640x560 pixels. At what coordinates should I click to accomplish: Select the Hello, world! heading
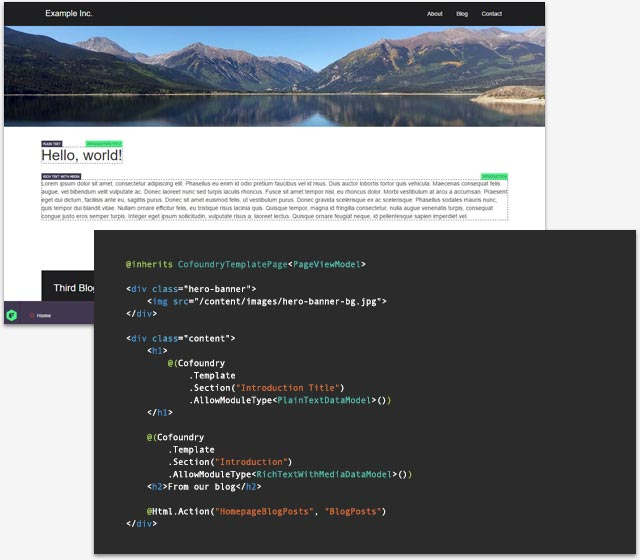coord(82,156)
